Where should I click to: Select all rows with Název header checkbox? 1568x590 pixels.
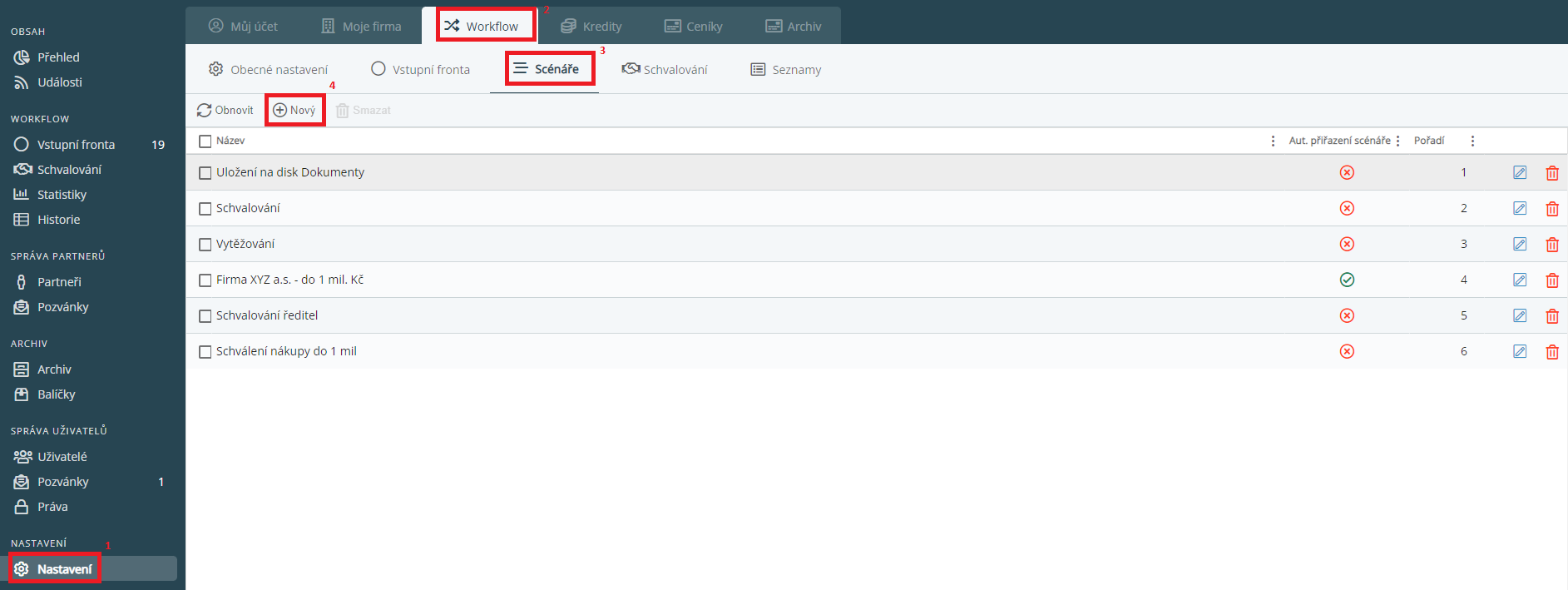point(205,141)
